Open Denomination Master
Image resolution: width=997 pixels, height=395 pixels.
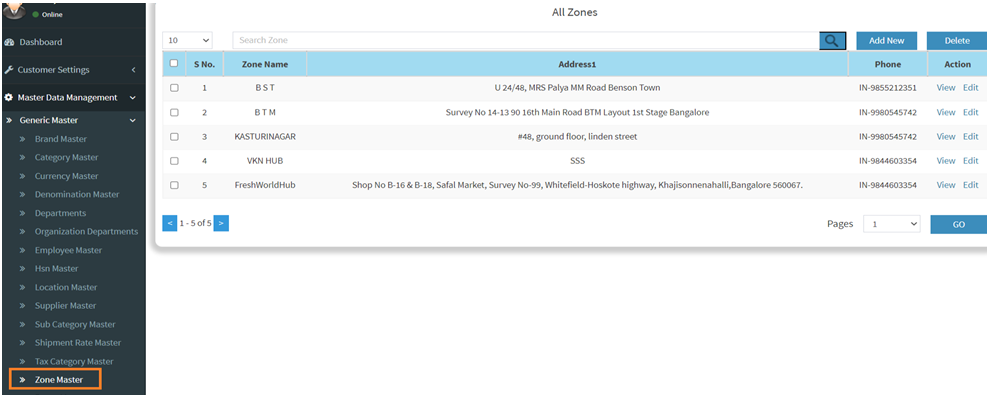pyautogui.click(x=77, y=195)
